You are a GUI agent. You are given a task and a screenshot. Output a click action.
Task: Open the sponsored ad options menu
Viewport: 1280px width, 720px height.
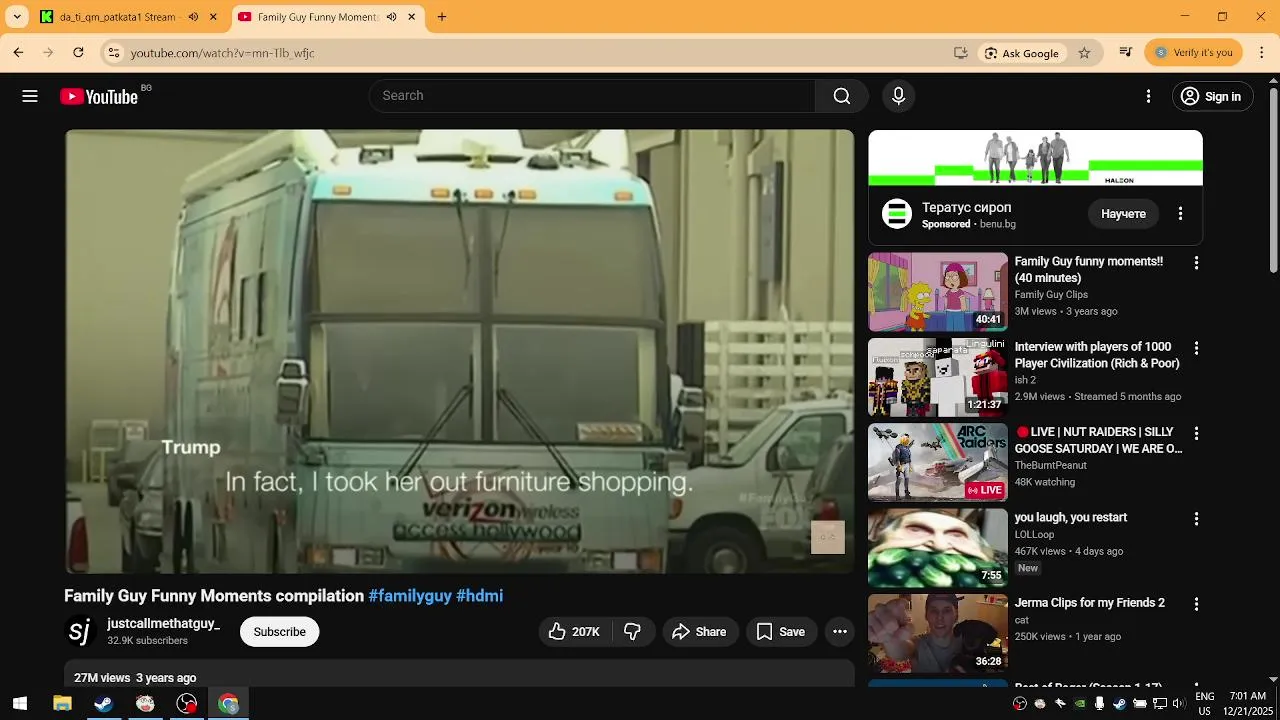pos(1180,214)
